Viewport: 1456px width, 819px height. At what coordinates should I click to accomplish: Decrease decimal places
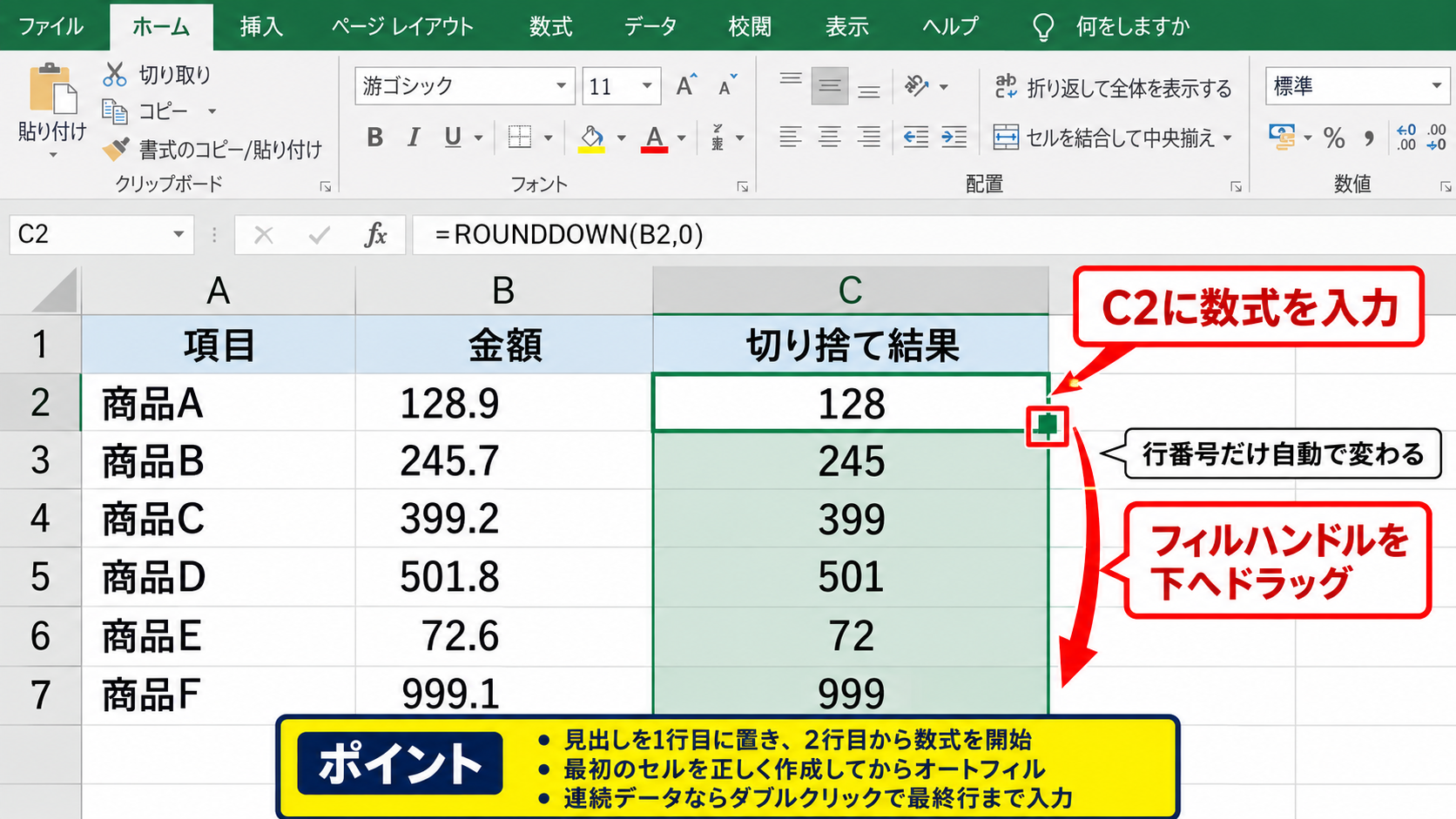pos(1437,138)
